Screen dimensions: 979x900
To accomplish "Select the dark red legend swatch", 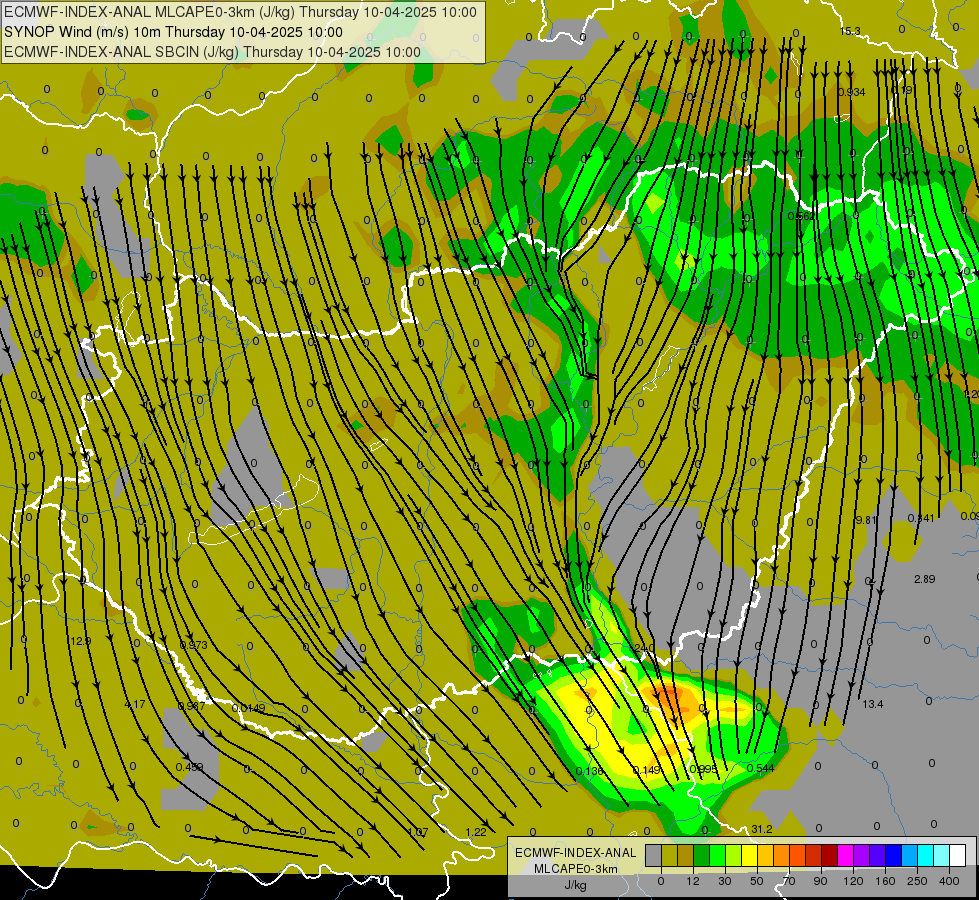I will pos(830,855).
